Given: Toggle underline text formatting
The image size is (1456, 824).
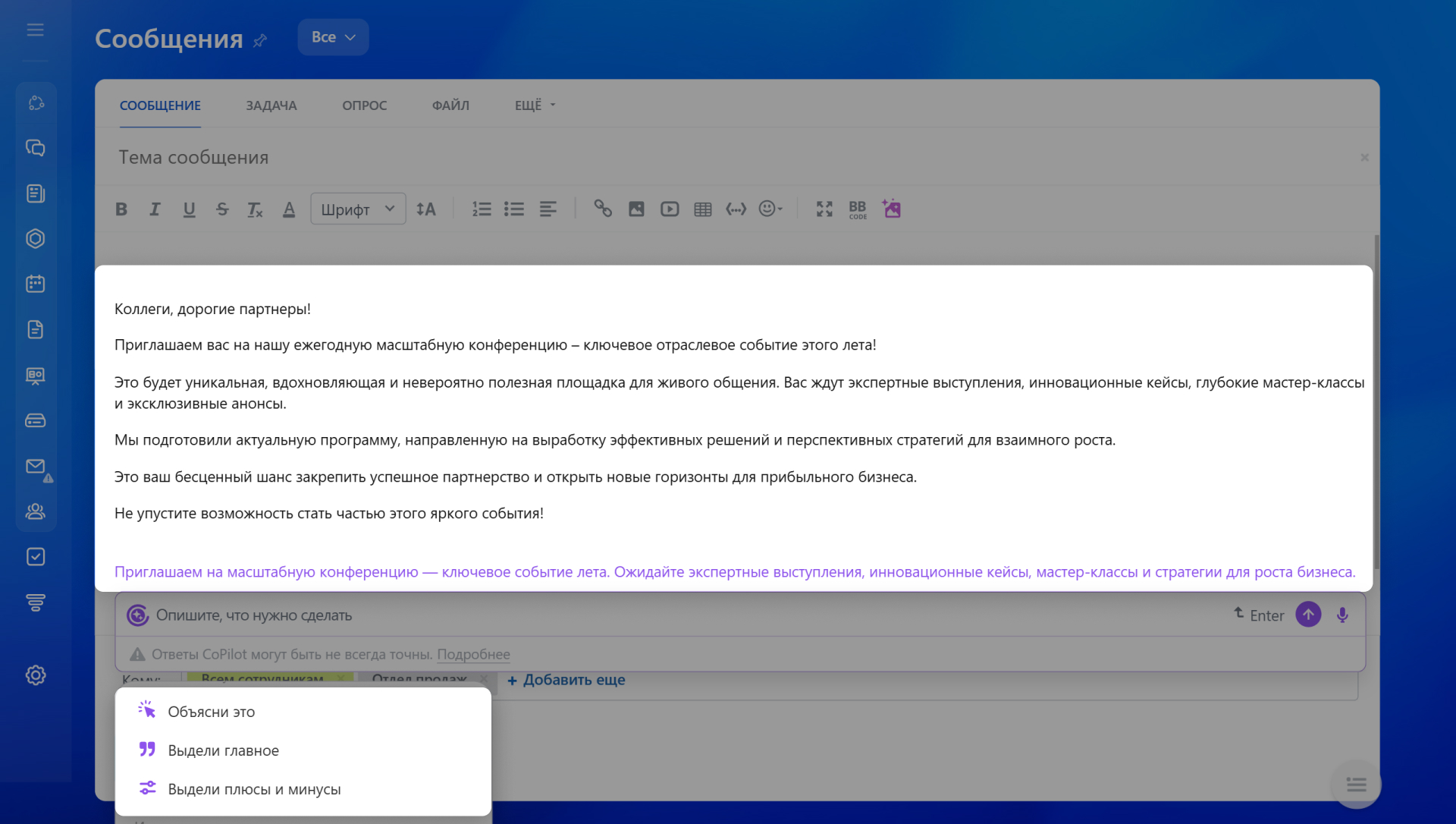Looking at the screenshot, I should 189,209.
